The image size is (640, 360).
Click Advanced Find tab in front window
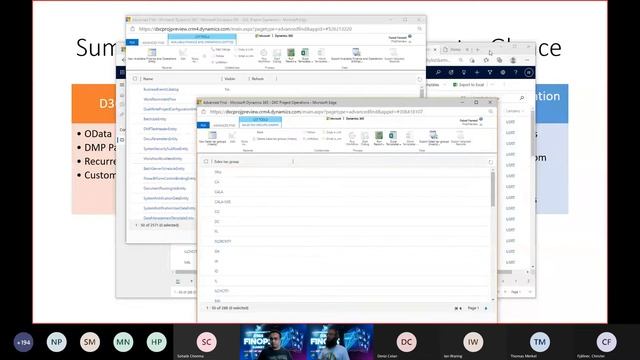(224, 125)
